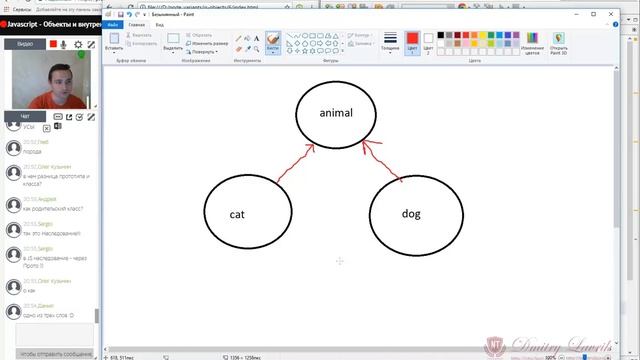Pick the black color from the palette
Screen dimensions: 640x360
pos(441,35)
